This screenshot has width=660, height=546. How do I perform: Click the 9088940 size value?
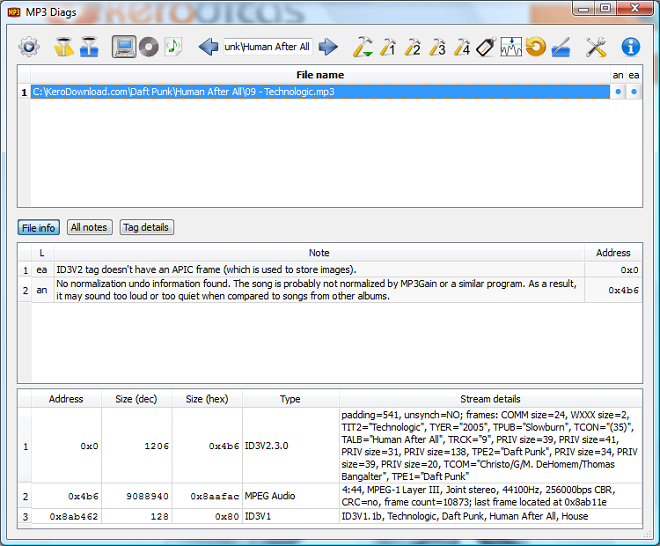(x=147, y=496)
